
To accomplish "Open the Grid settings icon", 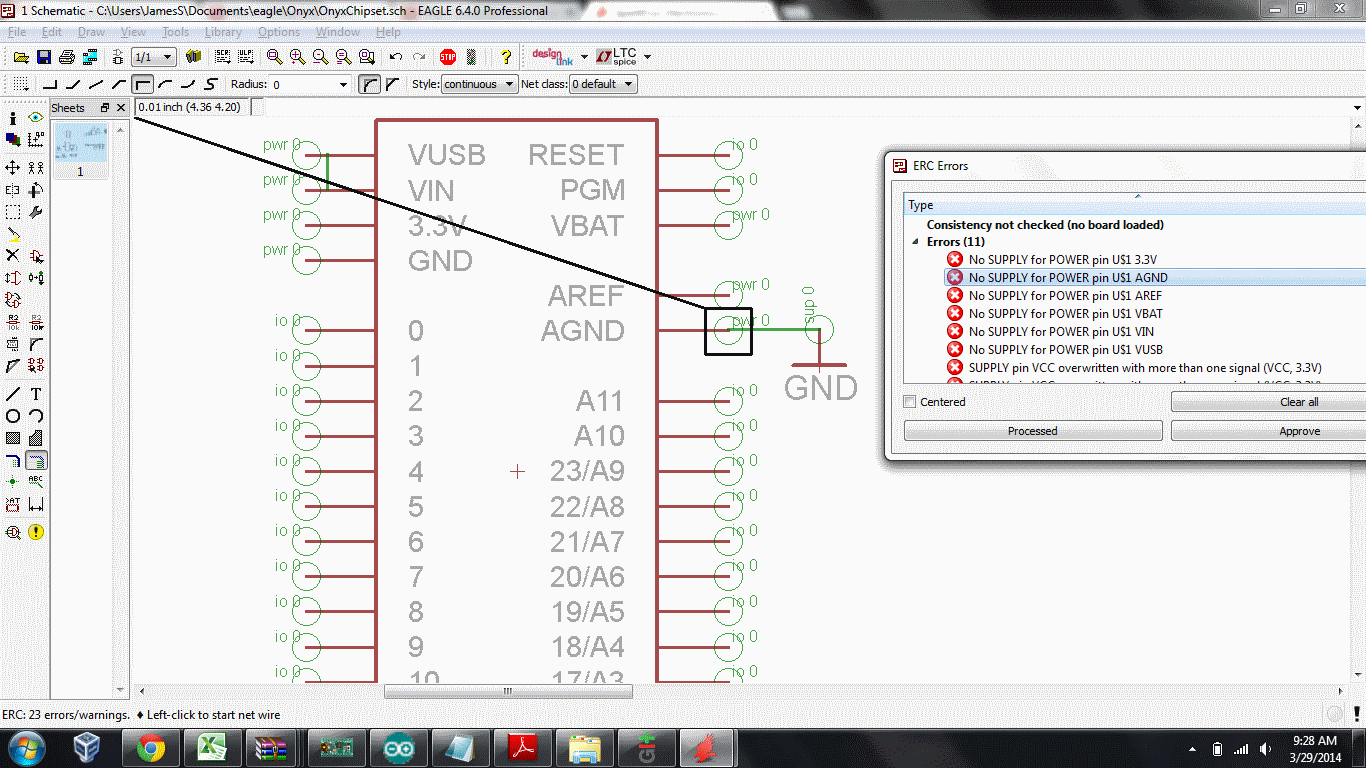I will [21, 84].
